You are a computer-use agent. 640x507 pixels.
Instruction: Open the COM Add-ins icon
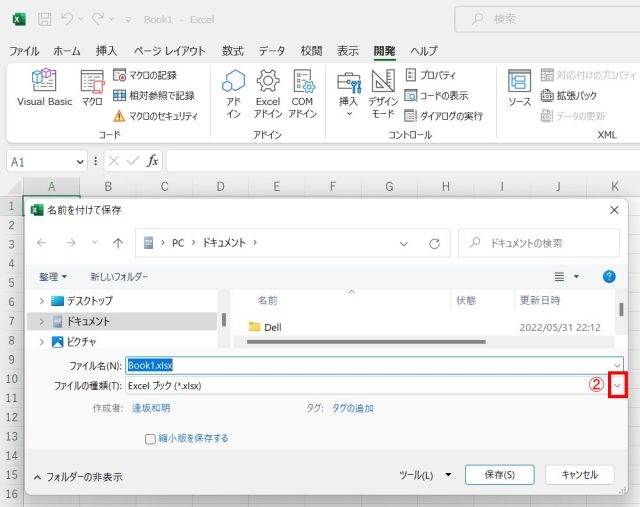click(303, 93)
